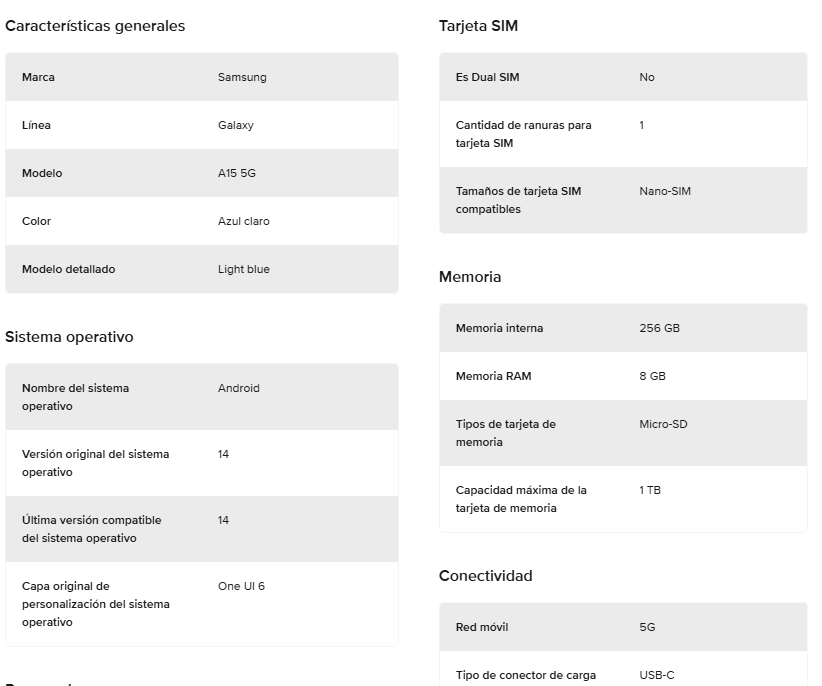The width and height of the screenshot is (822, 686).
Task: Select the Android operating system value
Action: [239, 388]
